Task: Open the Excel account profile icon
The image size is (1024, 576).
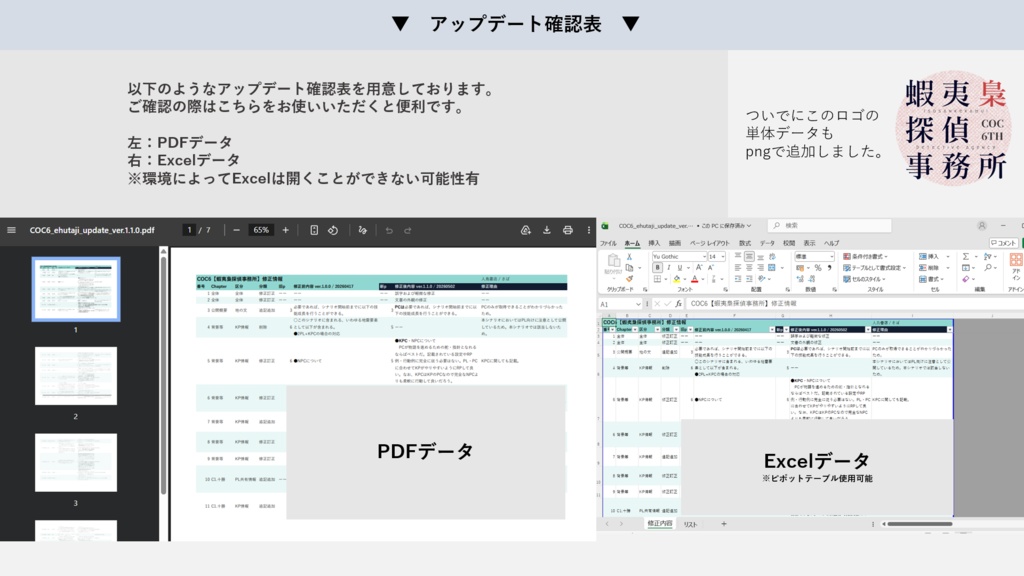Action: [x=982, y=225]
